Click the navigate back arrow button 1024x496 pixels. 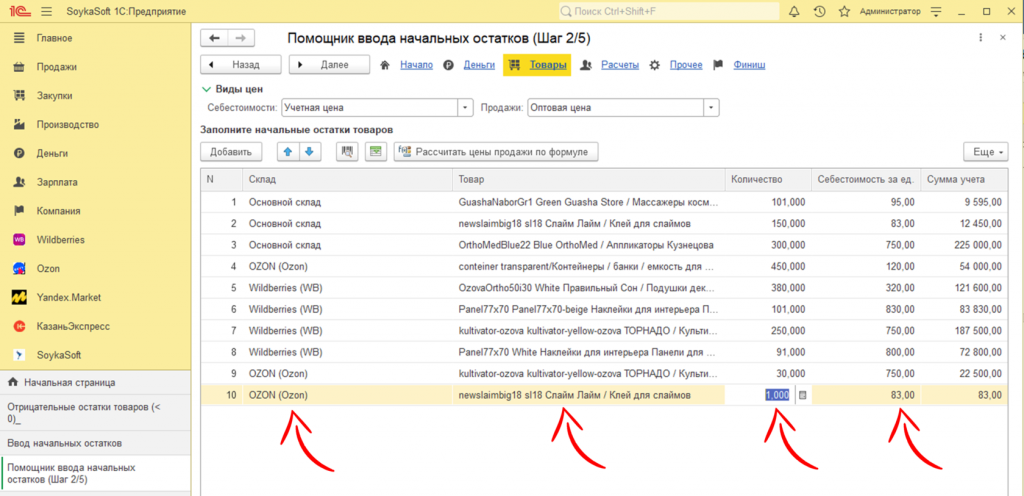(215, 38)
